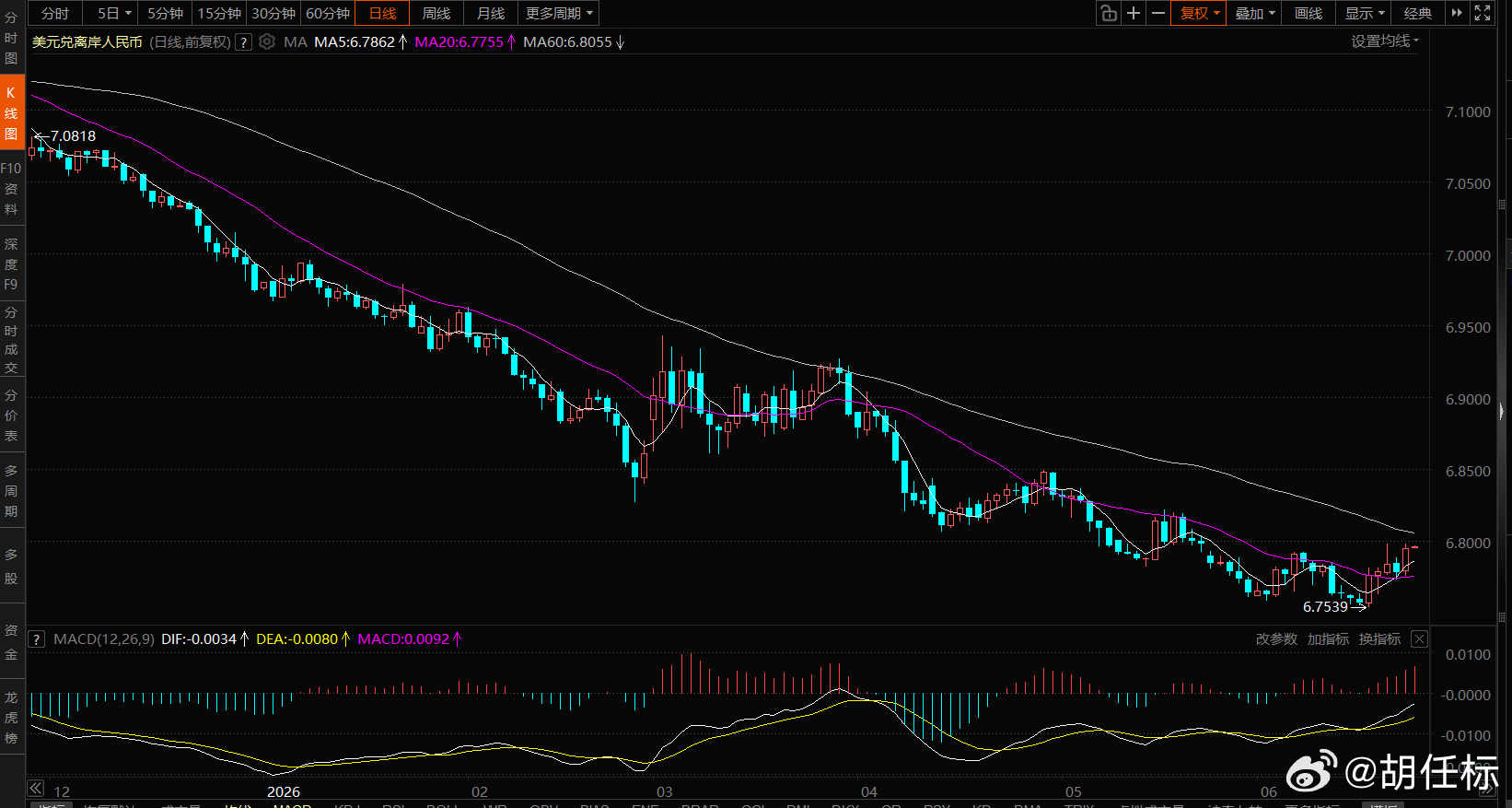Click the 7.0818 high price marker
The width and height of the screenshot is (1512, 808).
(73, 136)
